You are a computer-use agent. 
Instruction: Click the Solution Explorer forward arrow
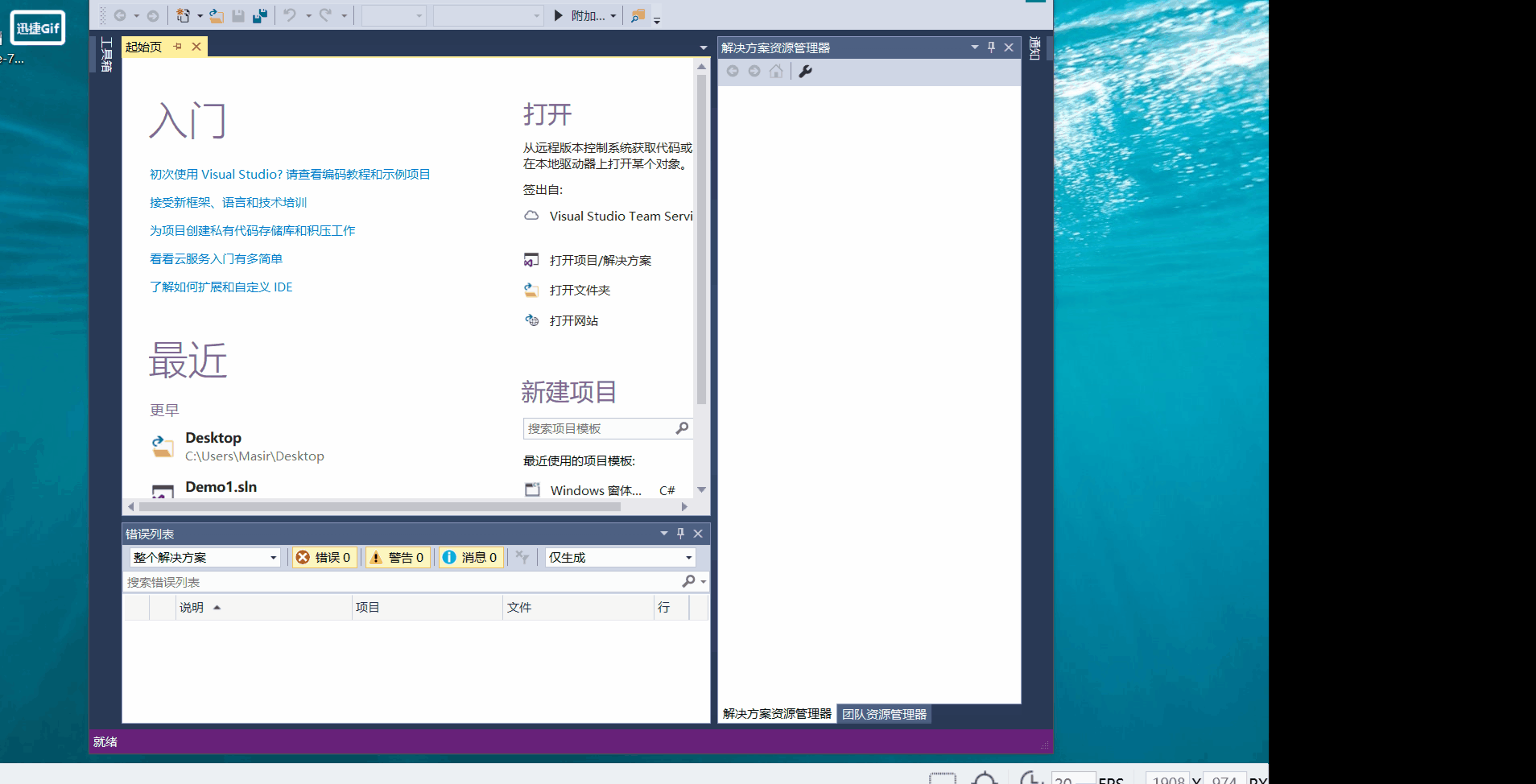pos(754,71)
